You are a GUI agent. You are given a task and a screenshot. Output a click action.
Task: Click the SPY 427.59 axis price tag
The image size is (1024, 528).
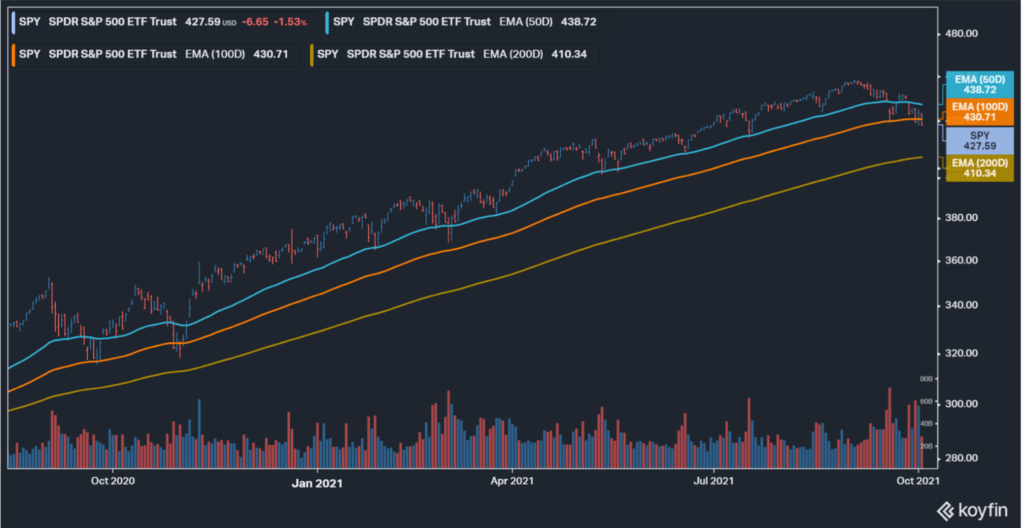tap(980, 140)
